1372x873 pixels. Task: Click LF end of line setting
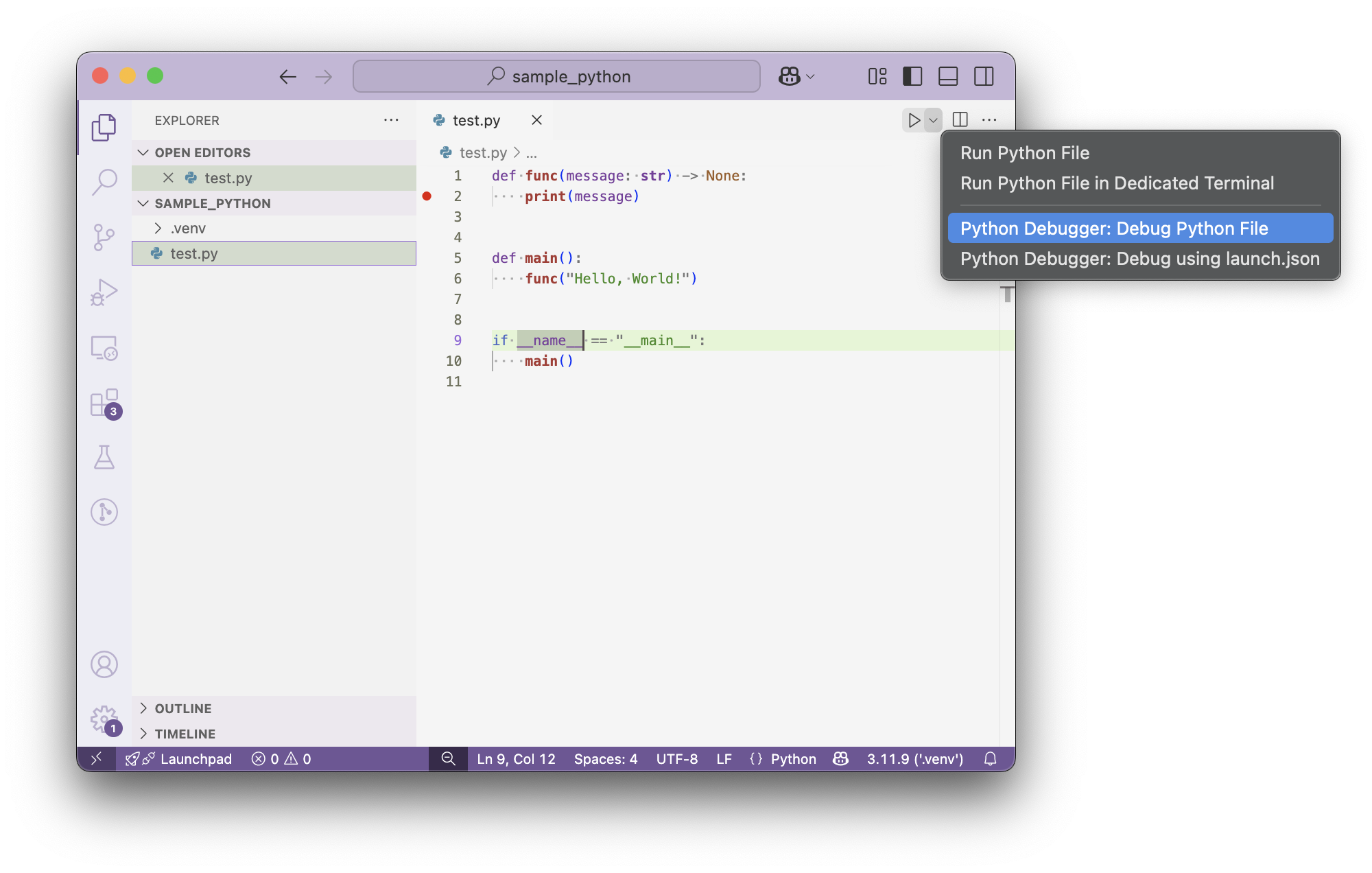tap(724, 758)
